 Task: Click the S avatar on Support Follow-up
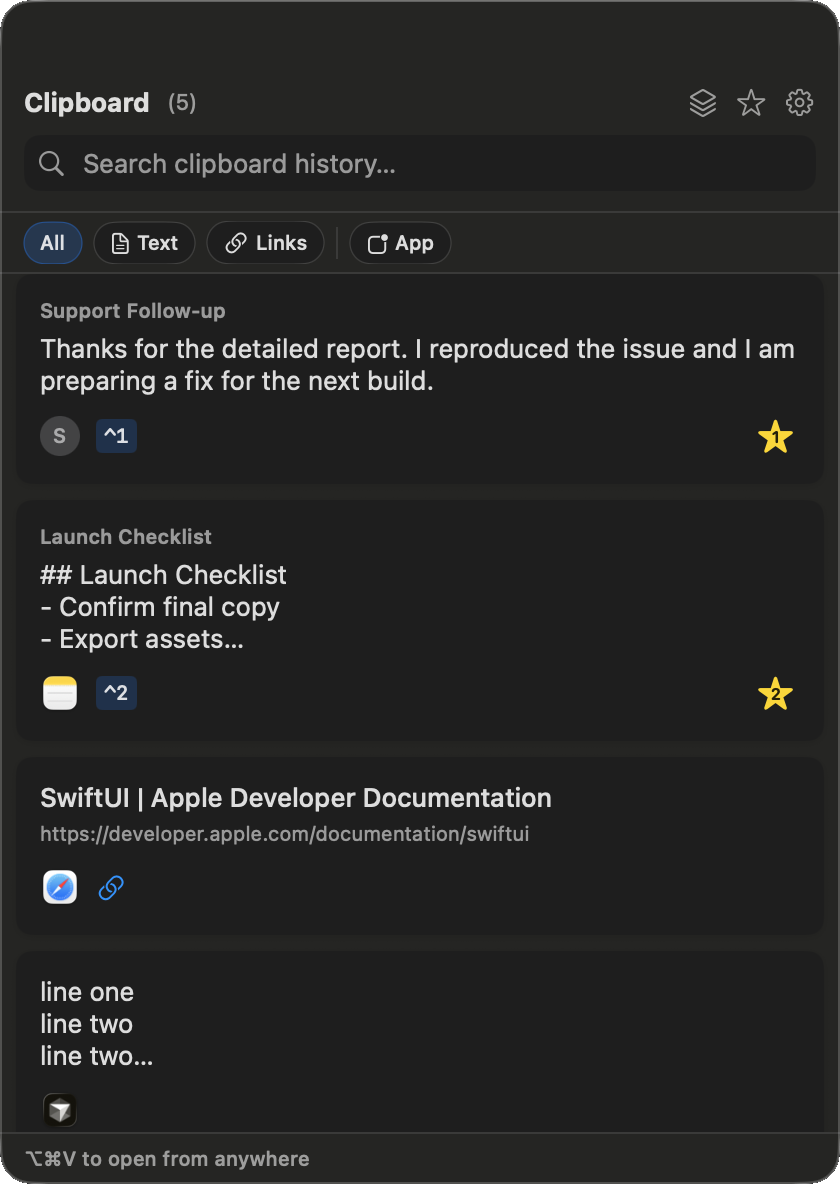coord(60,436)
